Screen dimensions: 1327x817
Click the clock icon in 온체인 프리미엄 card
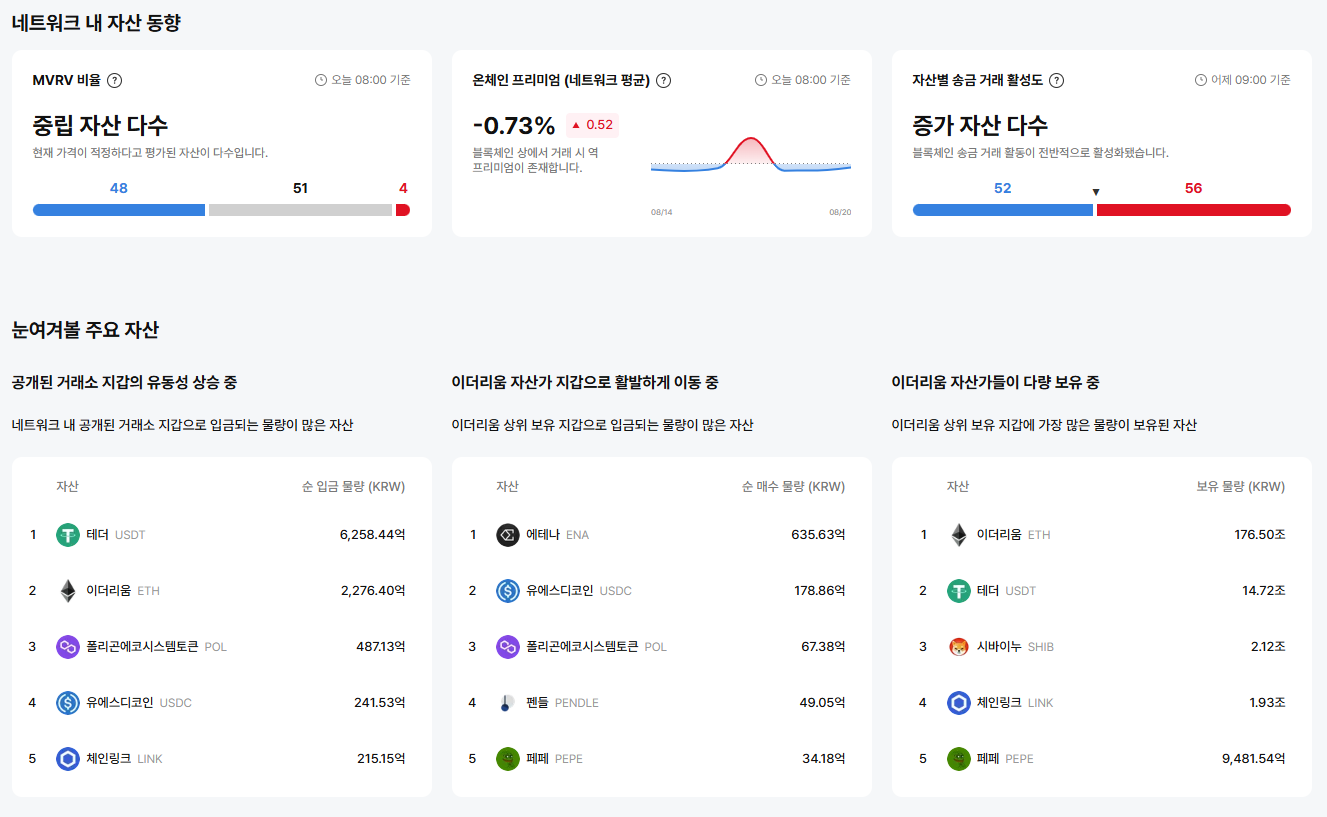point(760,80)
